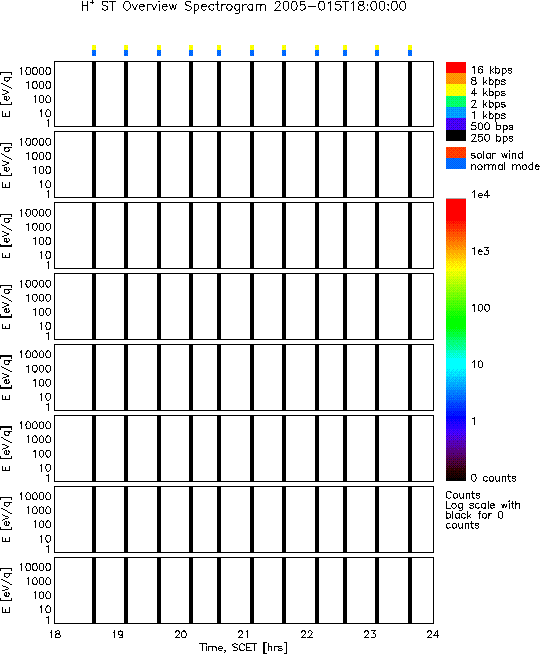Click the red swatch beside 16 kbps
Image resolution: width=540 pixels, height=654 pixels.
456,68
